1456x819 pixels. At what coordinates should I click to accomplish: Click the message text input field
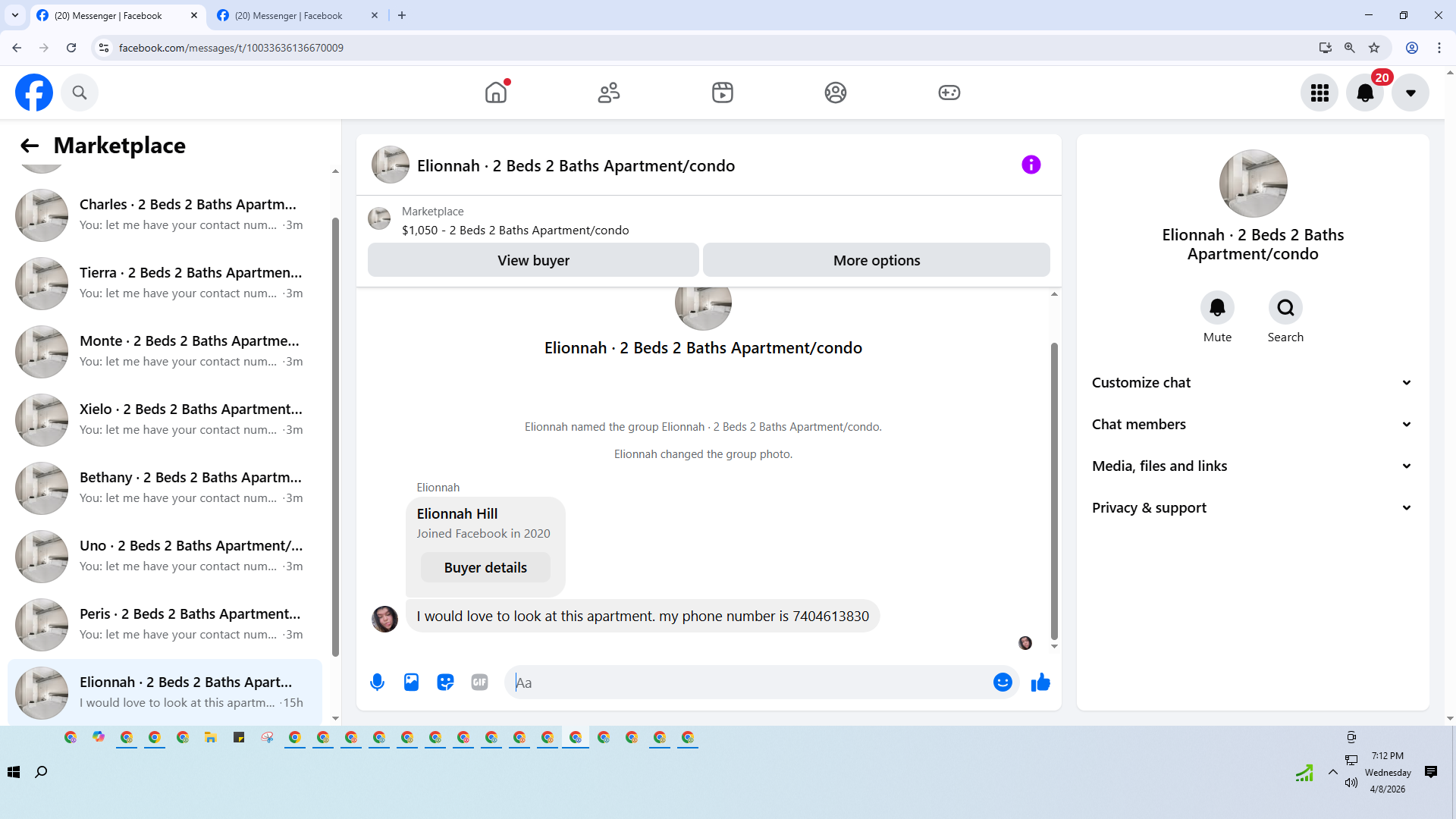pos(747,682)
